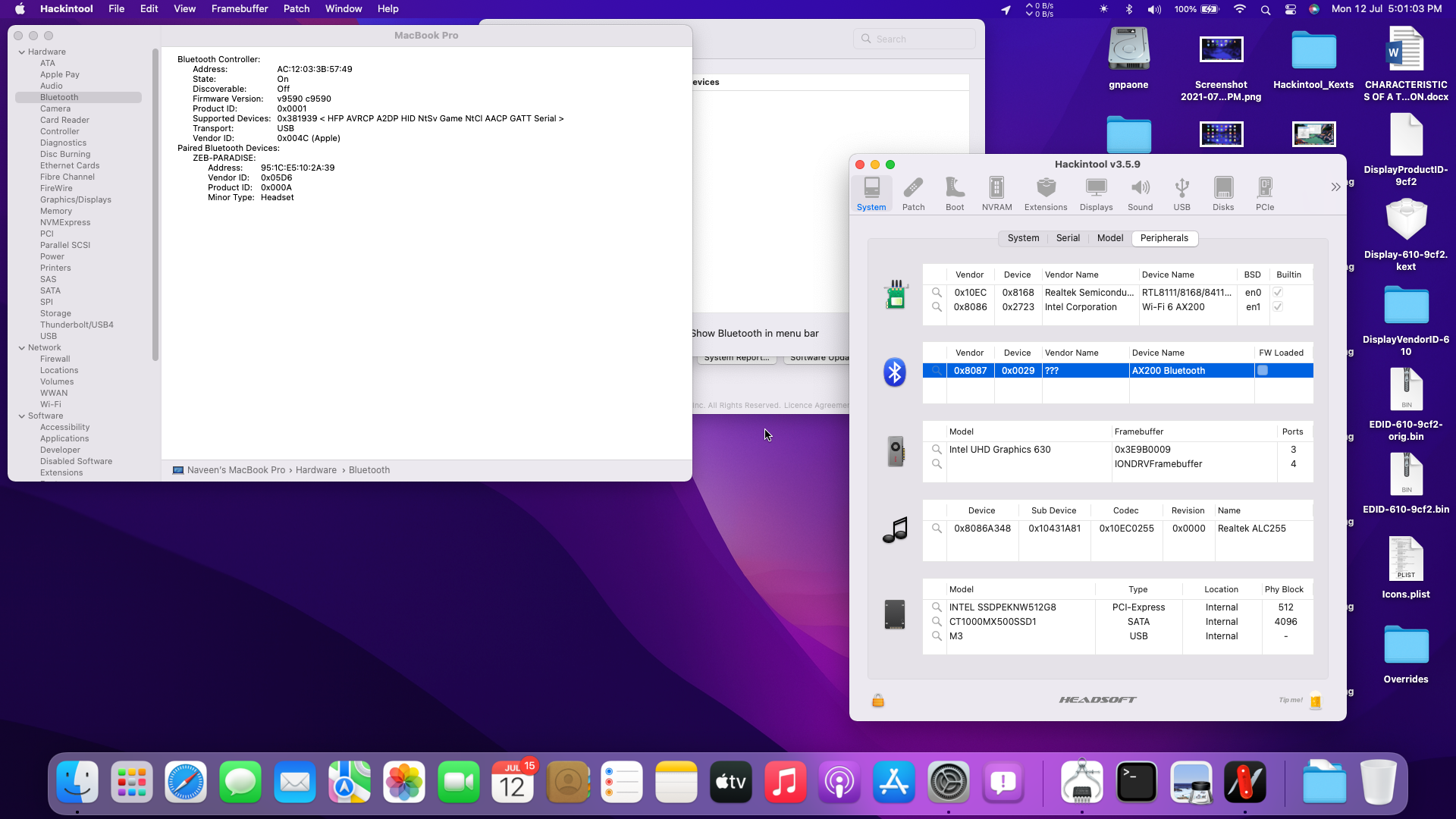Click the Tip me donation button
The image size is (1456, 819).
coord(1316,701)
